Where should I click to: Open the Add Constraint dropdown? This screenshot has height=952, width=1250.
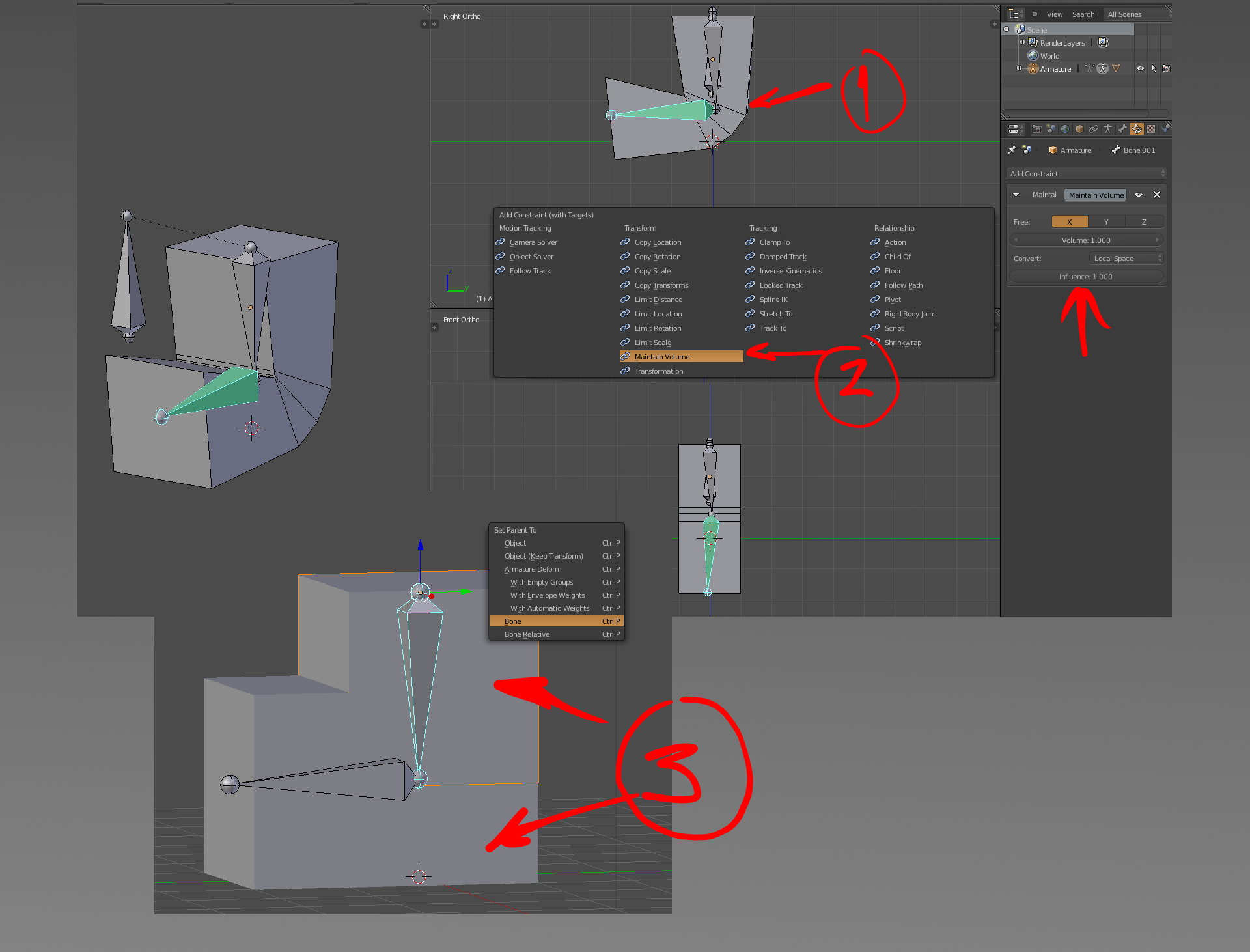pos(1086,174)
